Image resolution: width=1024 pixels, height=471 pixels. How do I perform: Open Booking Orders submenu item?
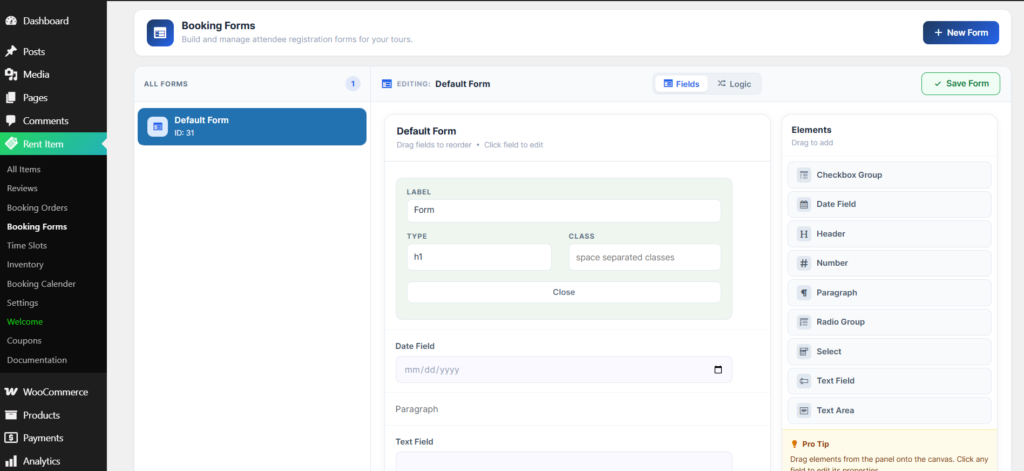(x=37, y=208)
